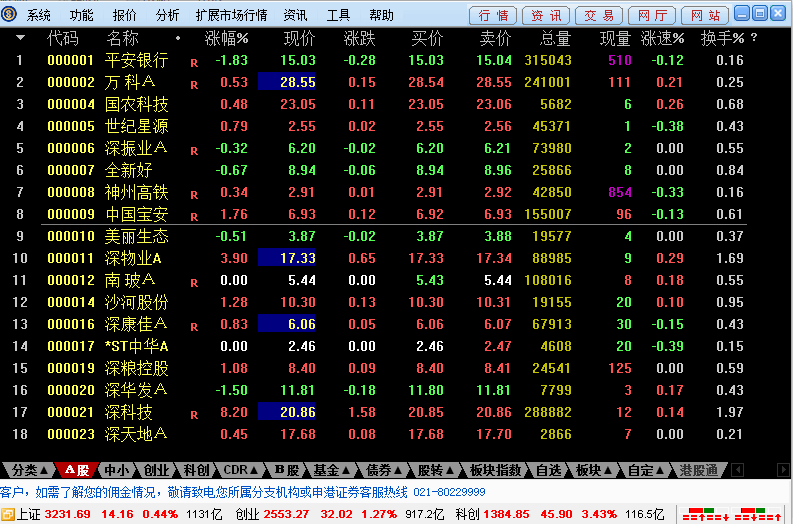The width and height of the screenshot is (793, 524).
Task: Sort by the 涨幅% column header
Action: 226,38
